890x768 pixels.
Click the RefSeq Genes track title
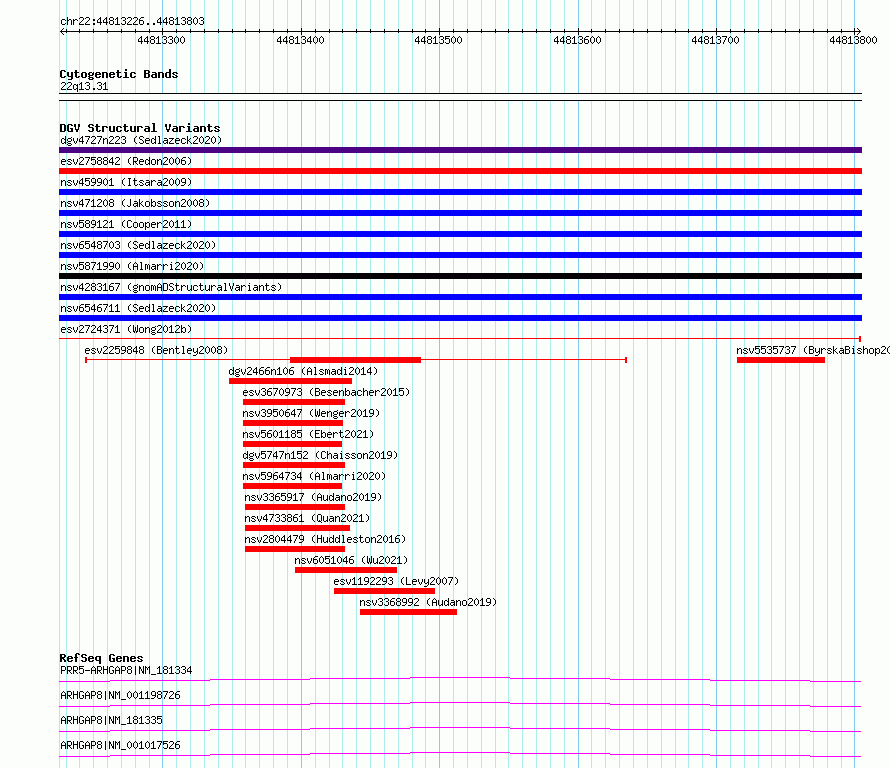[x=101, y=658]
